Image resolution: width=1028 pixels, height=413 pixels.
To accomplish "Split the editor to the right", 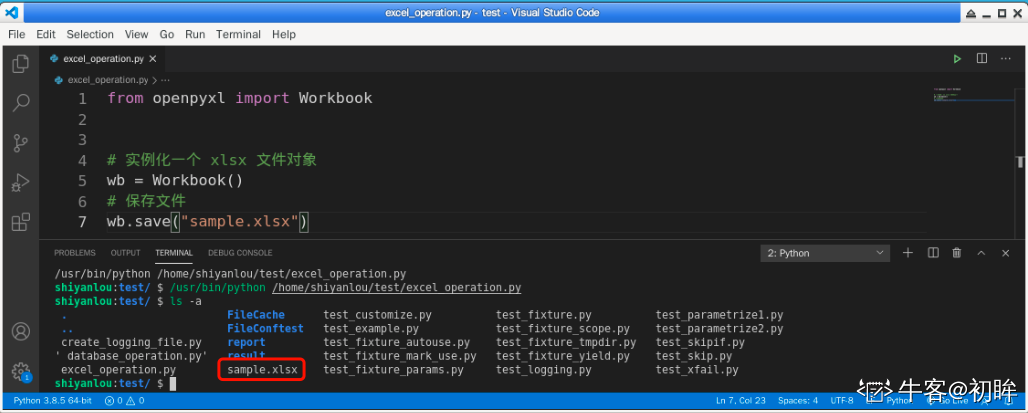I will click(x=981, y=59).
